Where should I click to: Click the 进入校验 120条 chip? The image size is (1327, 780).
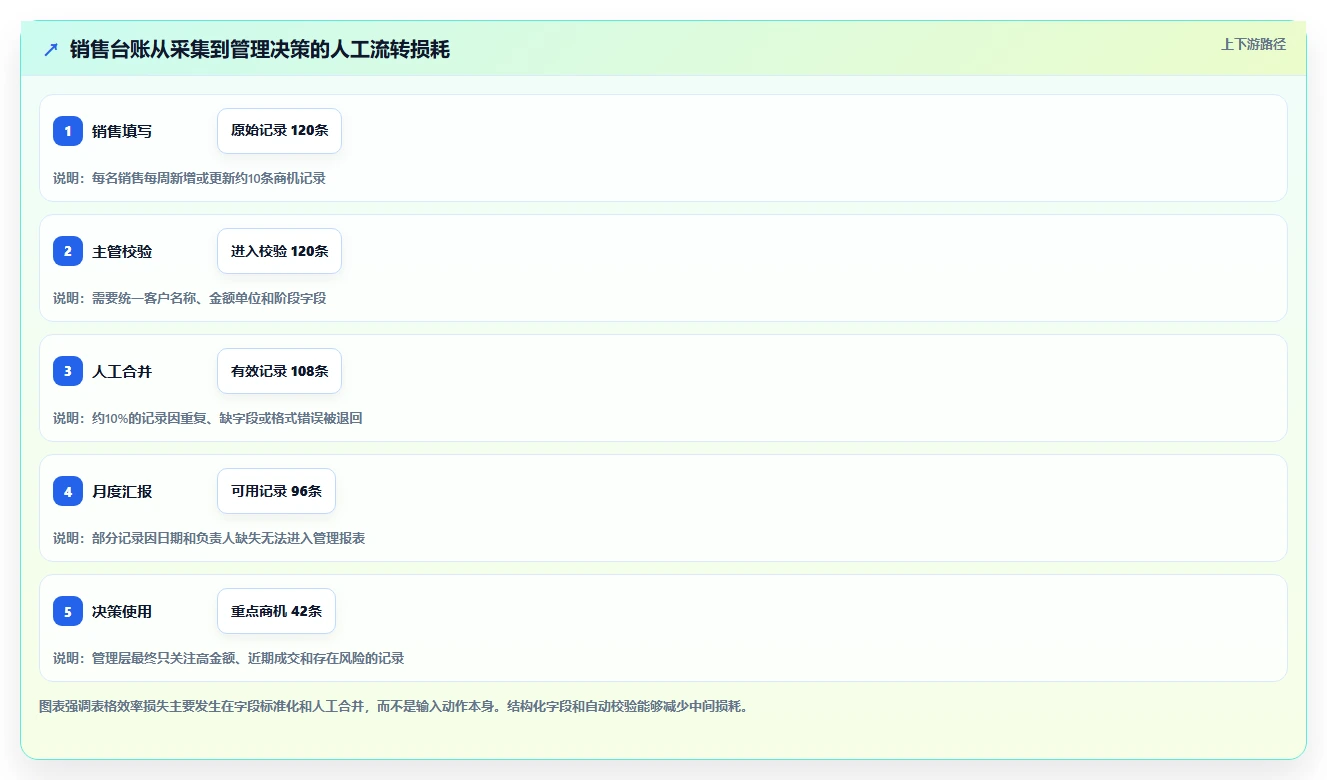(x=279, y=251)
